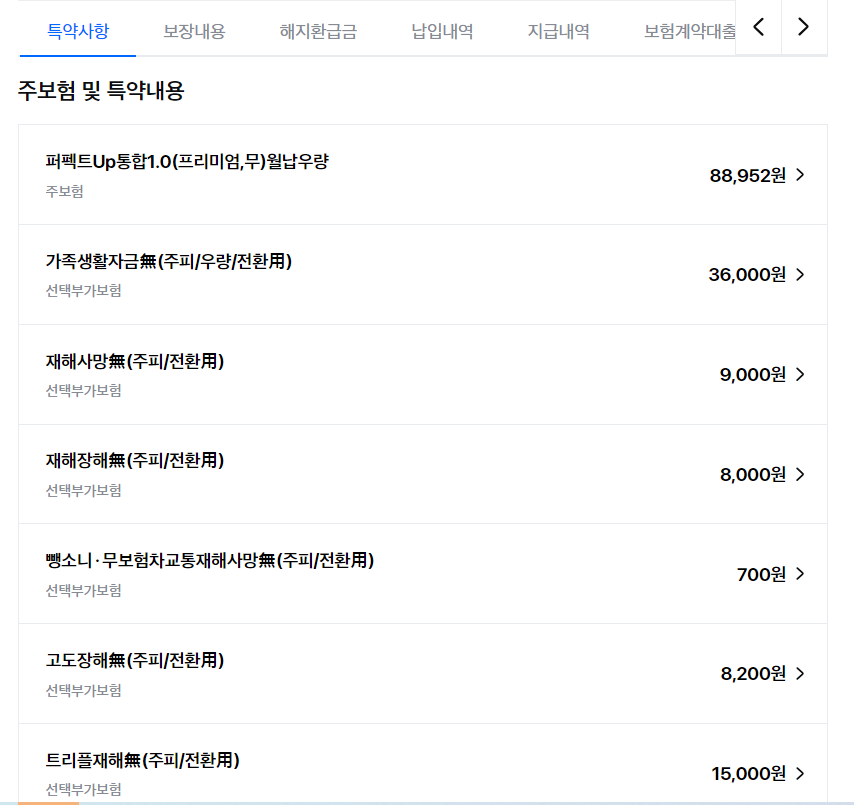The image size is (854, 805).
Task: Open 퍼펙트Up통합1.0 main insurance item
Action: click(187, 162)
